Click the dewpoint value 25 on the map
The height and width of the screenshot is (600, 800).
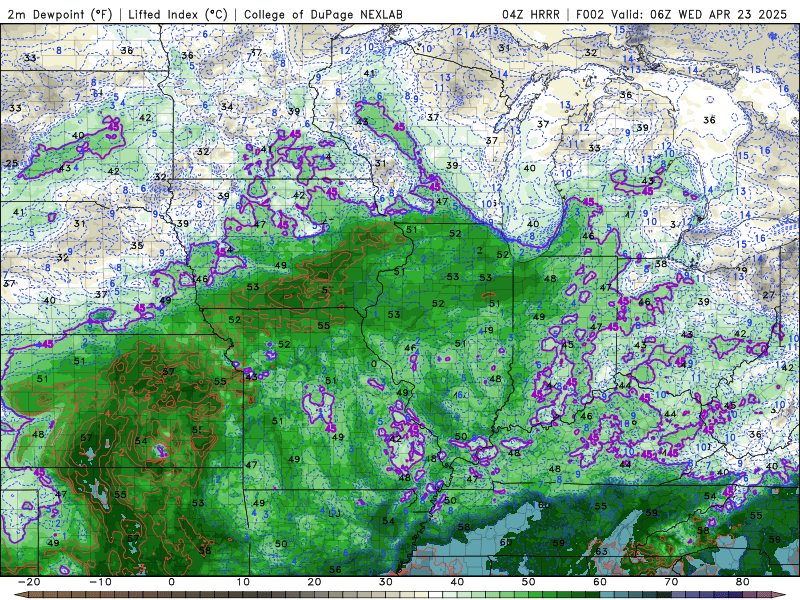(12, 164)
